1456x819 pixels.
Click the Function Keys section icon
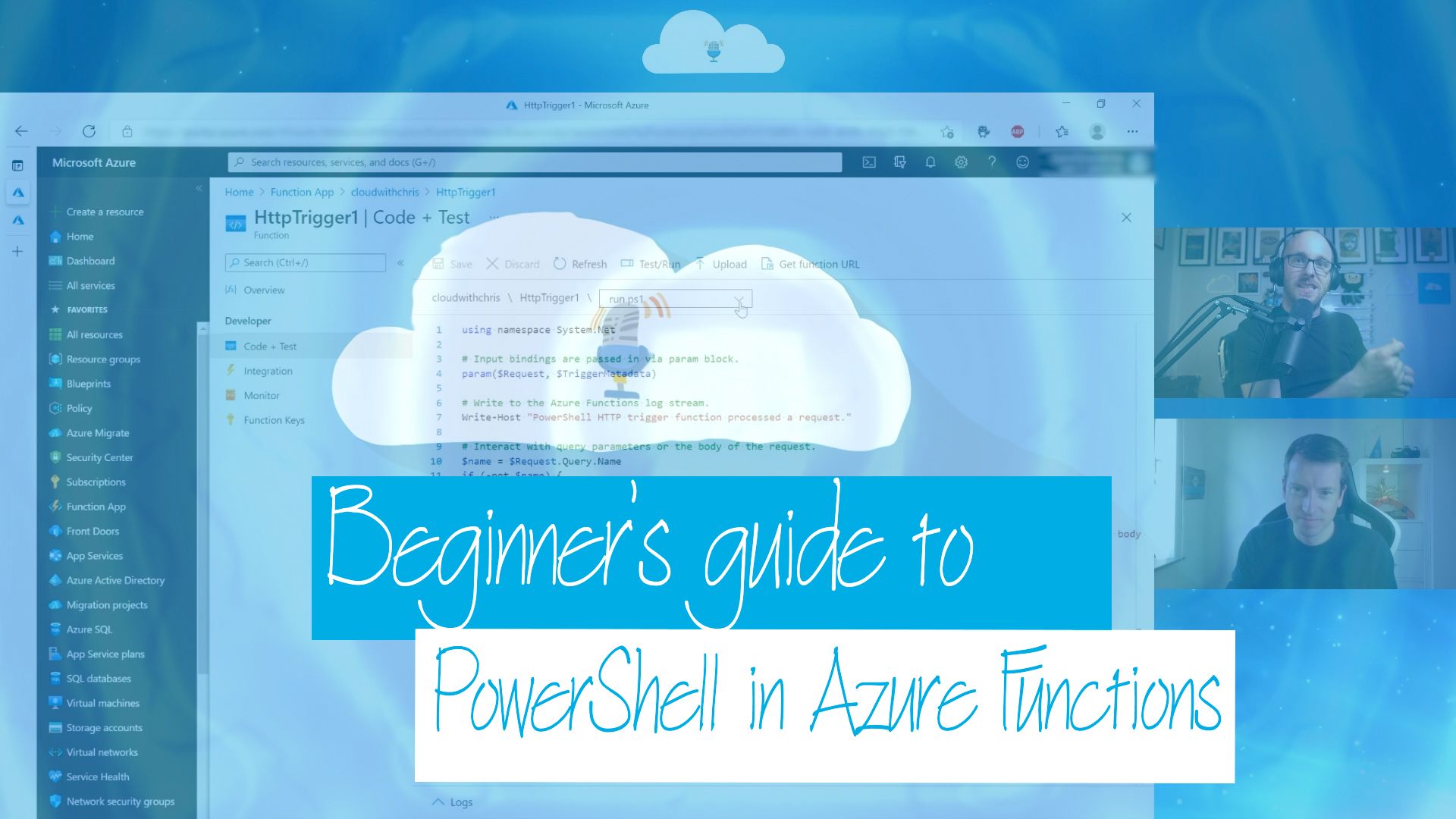click(x=232, y=419)
